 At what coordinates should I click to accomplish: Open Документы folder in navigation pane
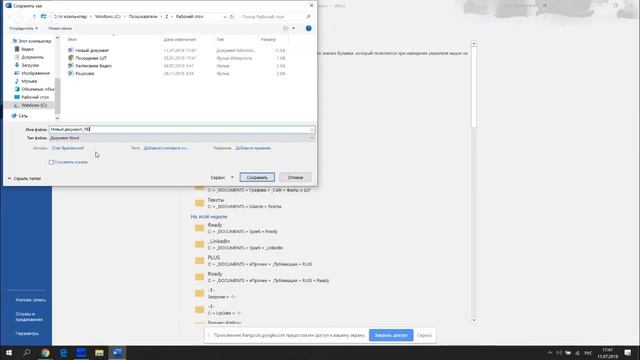pos(32,57)
